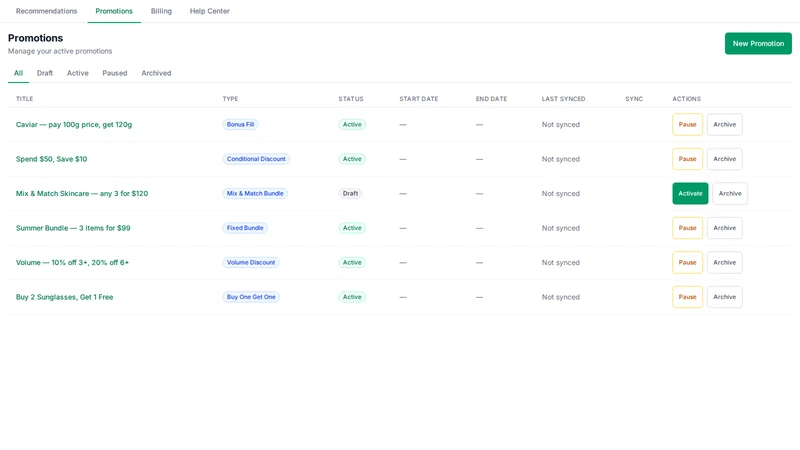Archive the Summer Bundle promotion

[724, 228]
